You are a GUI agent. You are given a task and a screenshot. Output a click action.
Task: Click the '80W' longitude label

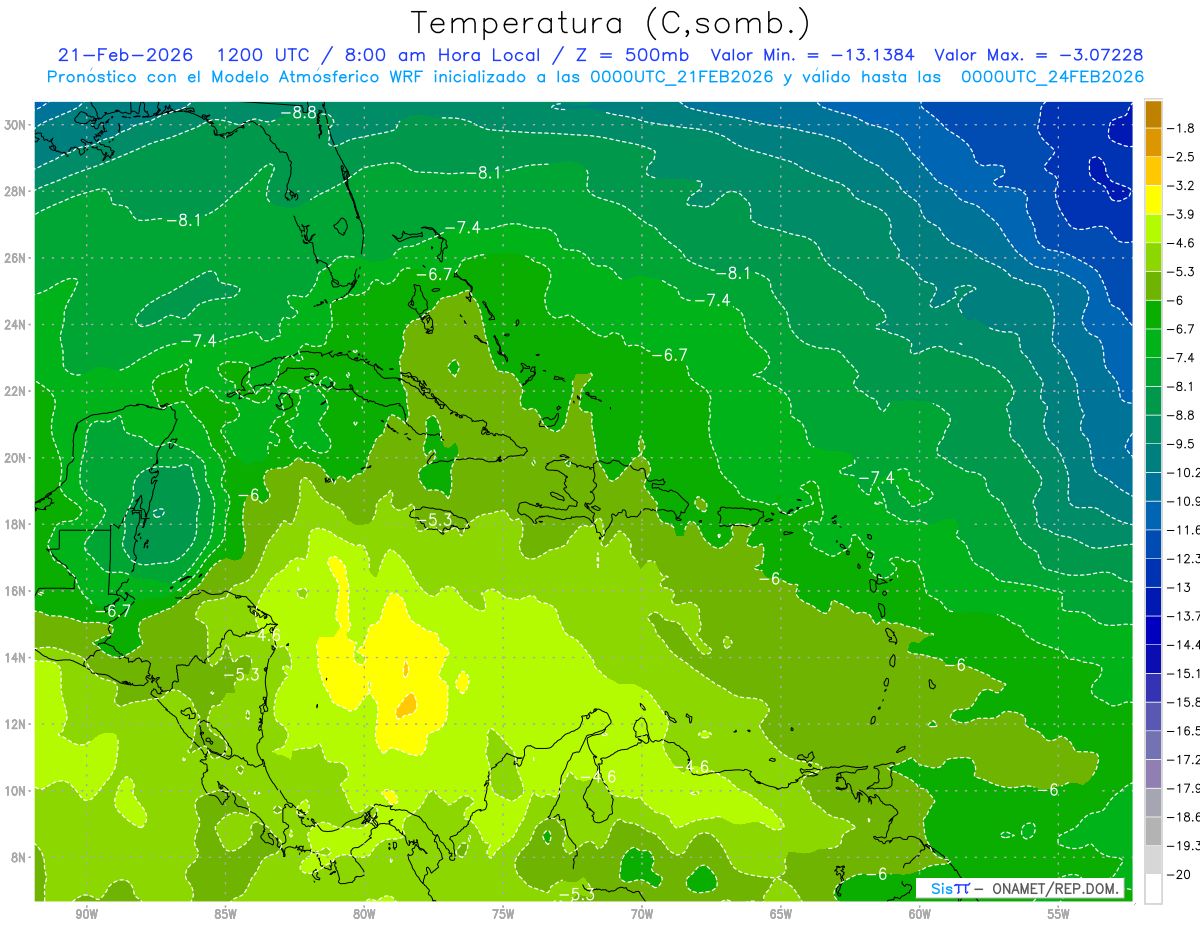[364, 914]
